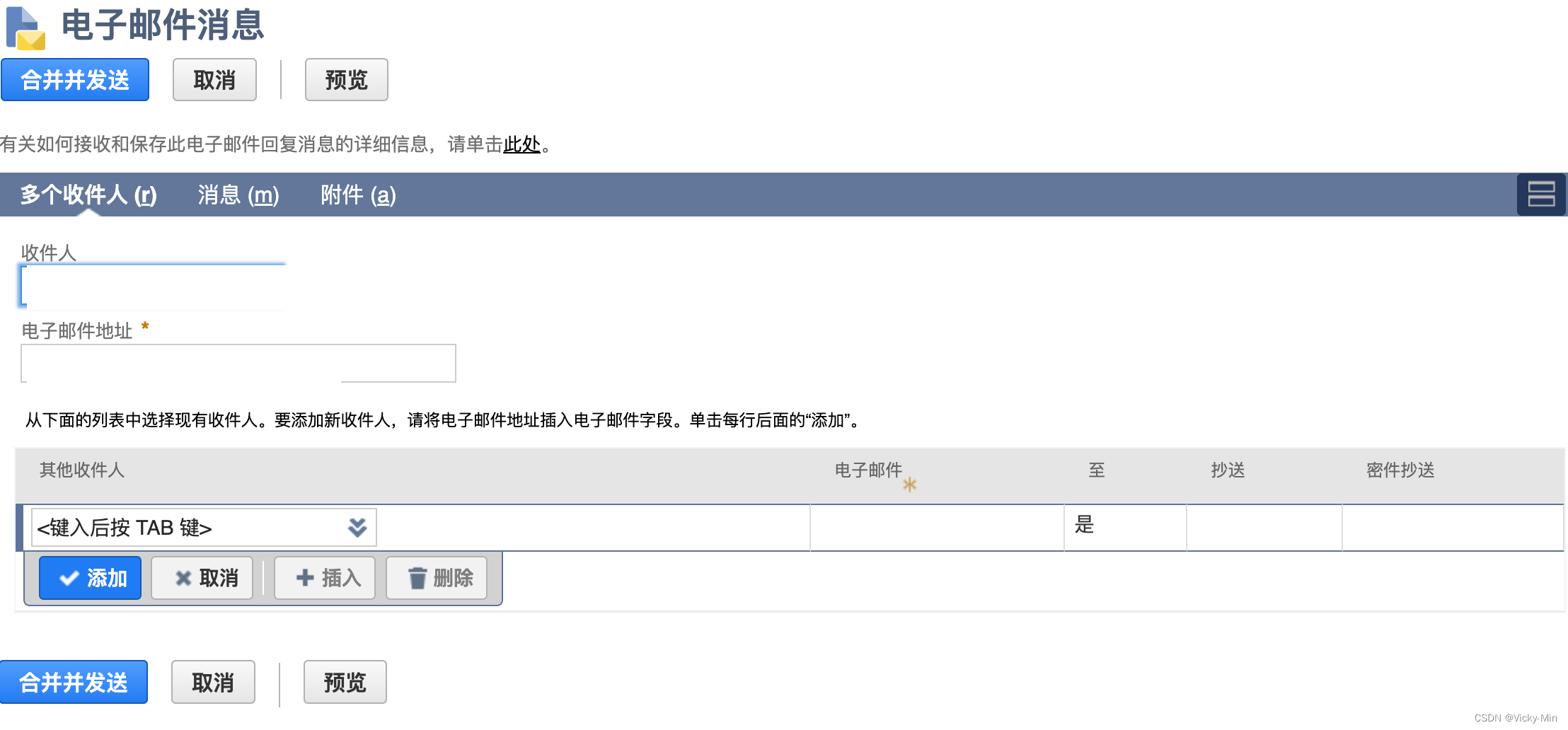
Task: Switch to the 消息 (m) tab
Action: [238, 195]
